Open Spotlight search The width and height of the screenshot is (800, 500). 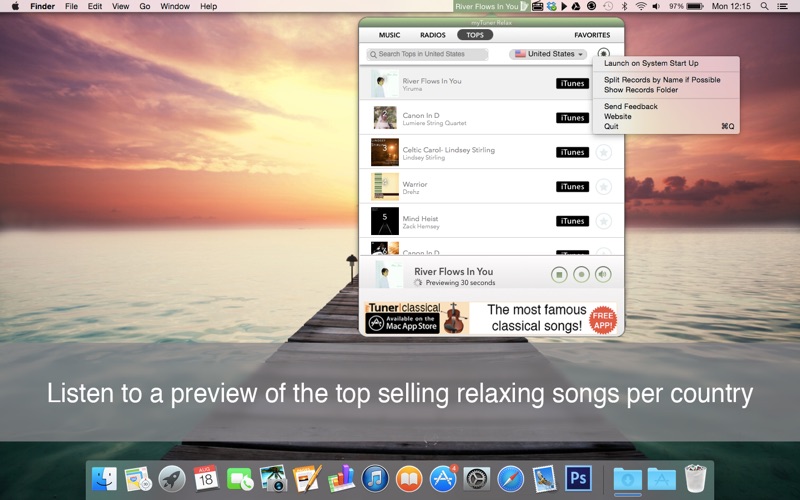coord(764,6)
